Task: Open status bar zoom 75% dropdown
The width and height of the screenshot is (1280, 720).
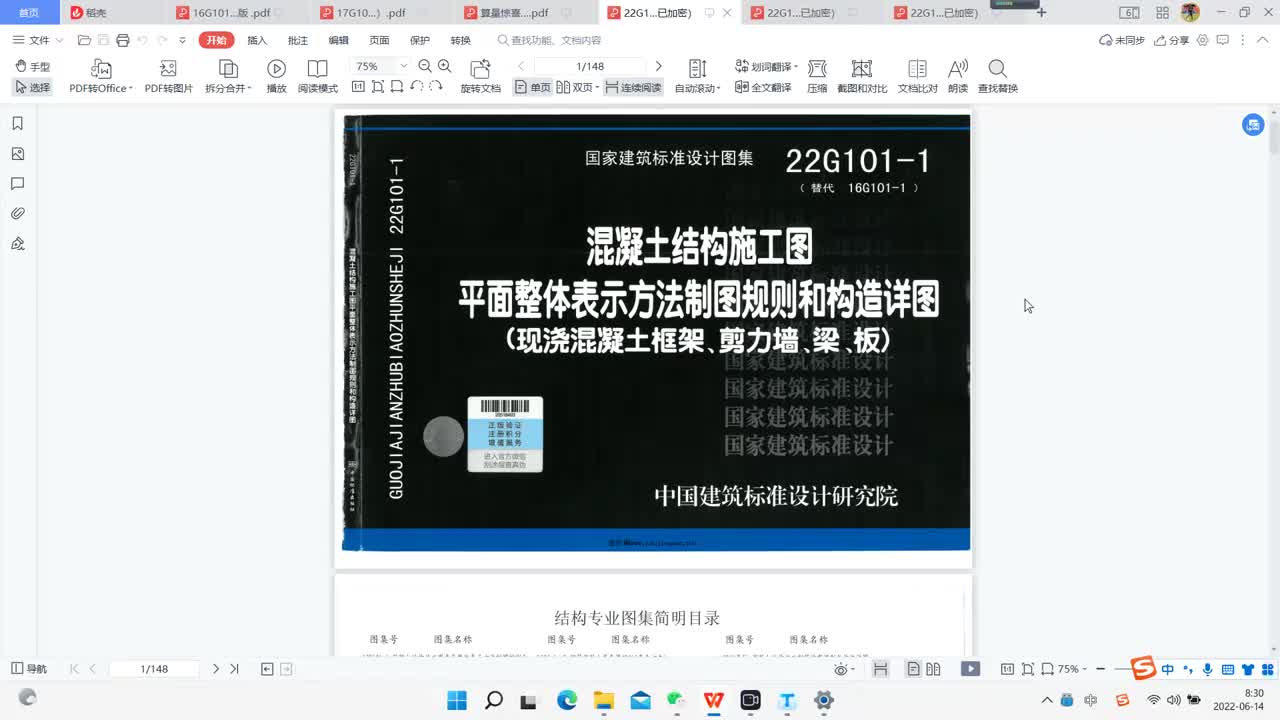Action: coord(1073,669)
